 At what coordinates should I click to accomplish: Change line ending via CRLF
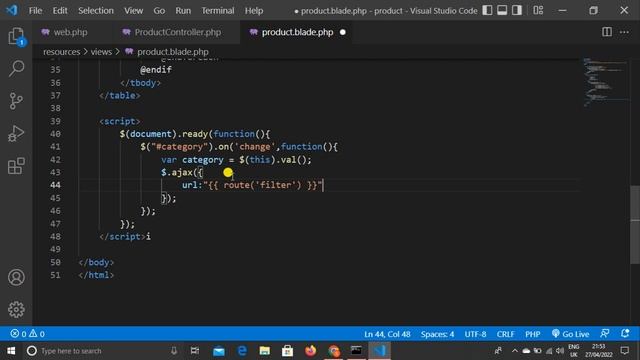(x=505, y=334)
